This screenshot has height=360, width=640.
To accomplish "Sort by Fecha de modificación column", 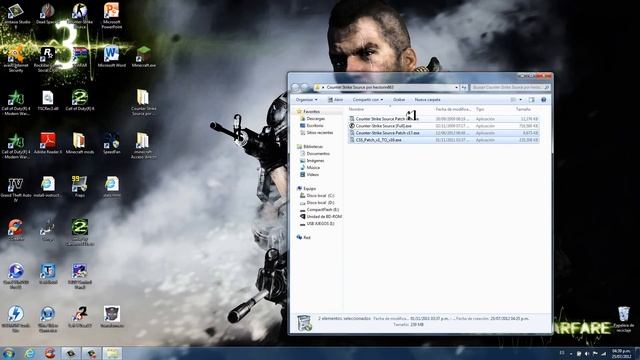I will pyautogui.click(x=453, y=109).
